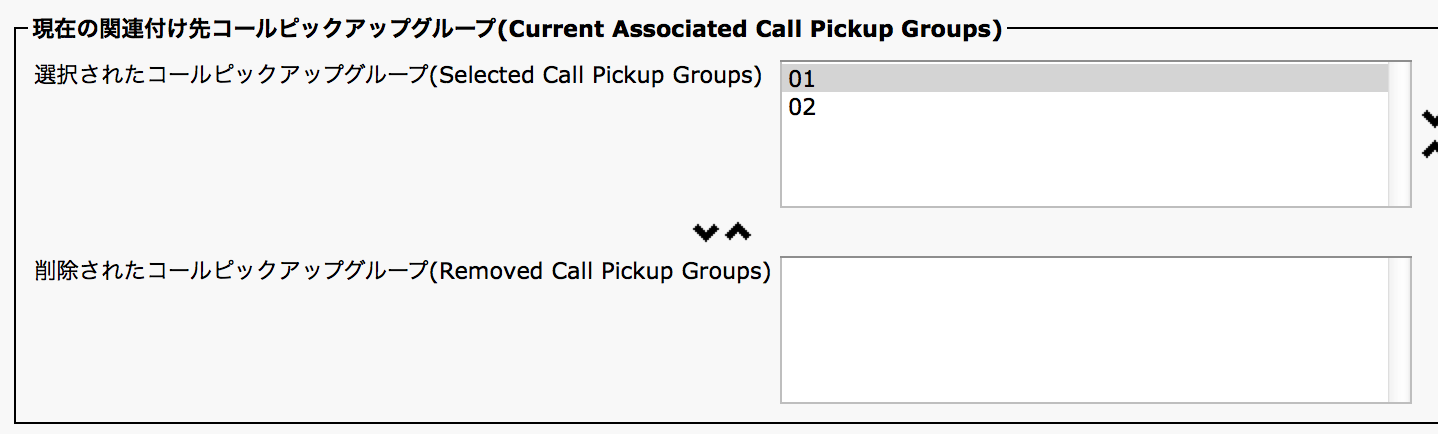Click the top of the Selected list scrollbar

(1399, 72)
